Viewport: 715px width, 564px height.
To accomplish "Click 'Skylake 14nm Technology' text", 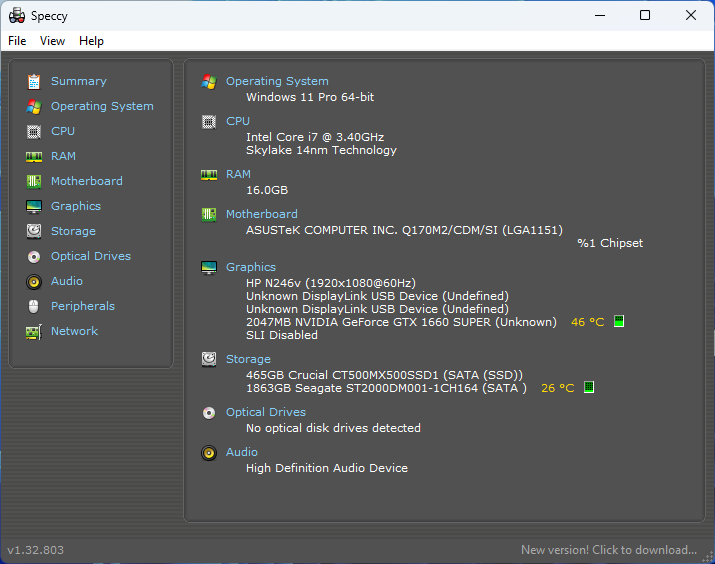I will click(321, 150).
